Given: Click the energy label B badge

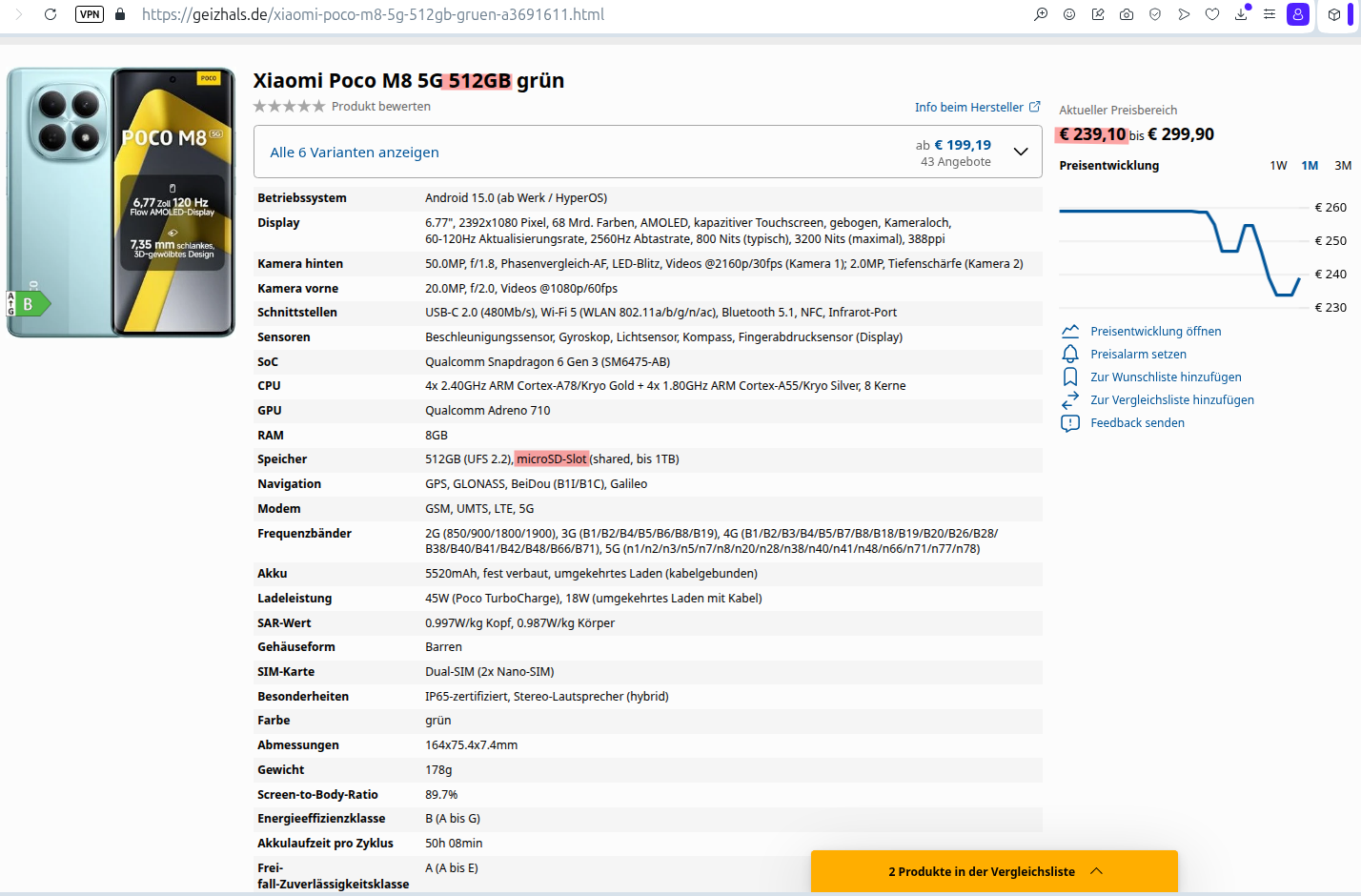Looking at the screenshot, I should pyautogui.click(x=28, y=304).
